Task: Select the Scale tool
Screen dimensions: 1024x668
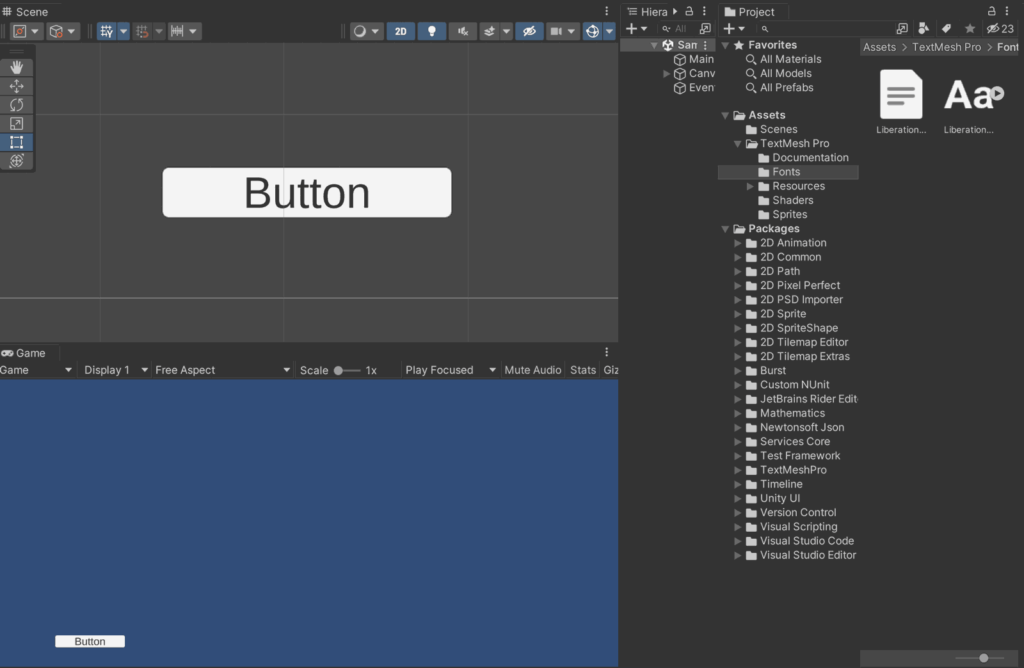Action: [15, 123]
